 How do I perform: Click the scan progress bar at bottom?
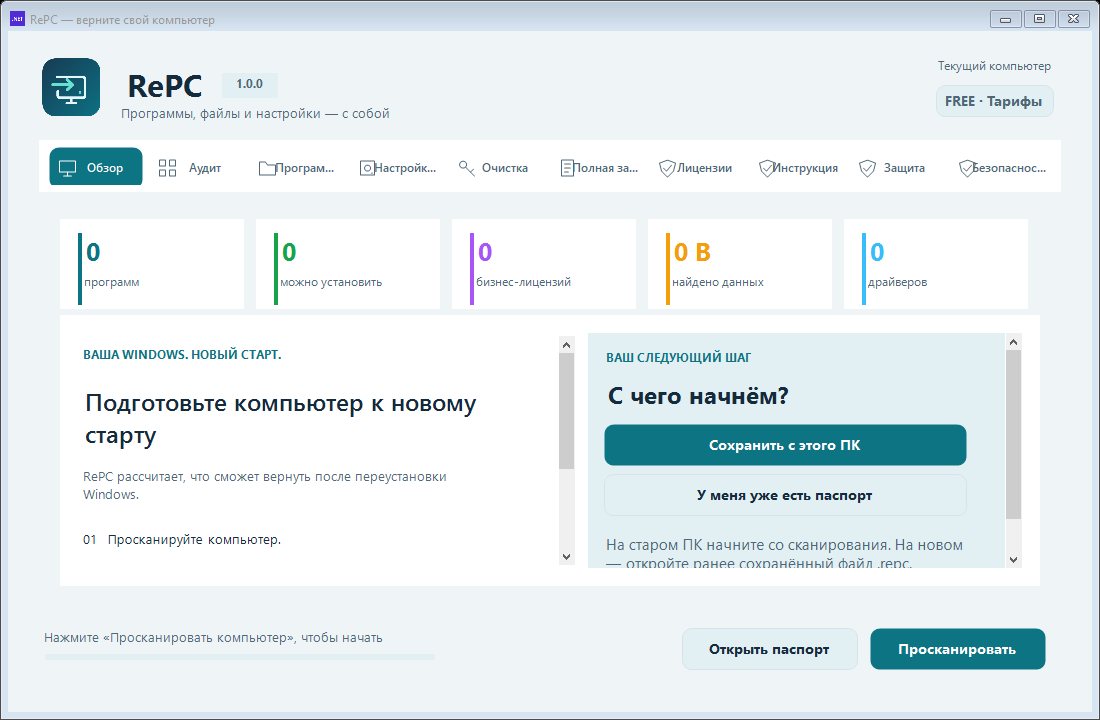point(240,657)
